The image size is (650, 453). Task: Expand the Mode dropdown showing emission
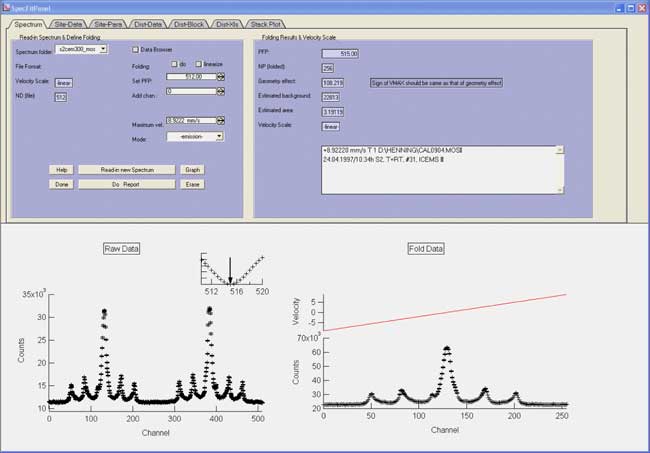click(194, 136)
